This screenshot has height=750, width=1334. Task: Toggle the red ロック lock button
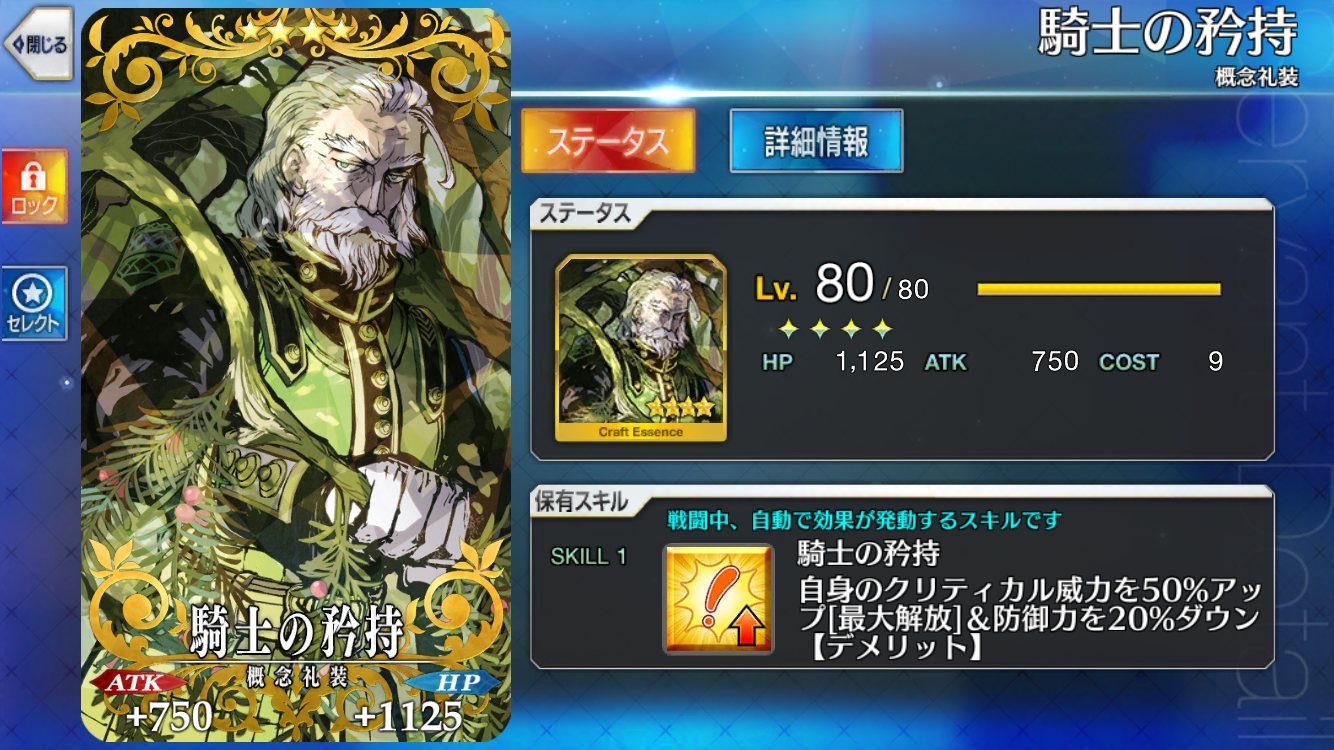[35, 186]
